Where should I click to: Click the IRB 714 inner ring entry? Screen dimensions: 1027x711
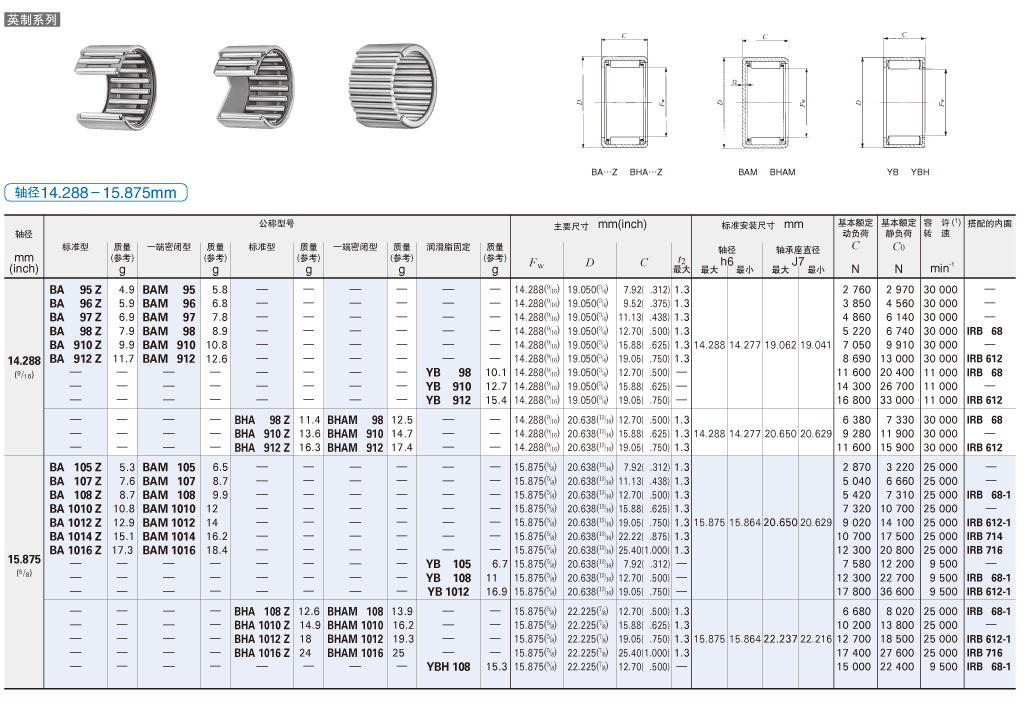[x=984, y=537]
